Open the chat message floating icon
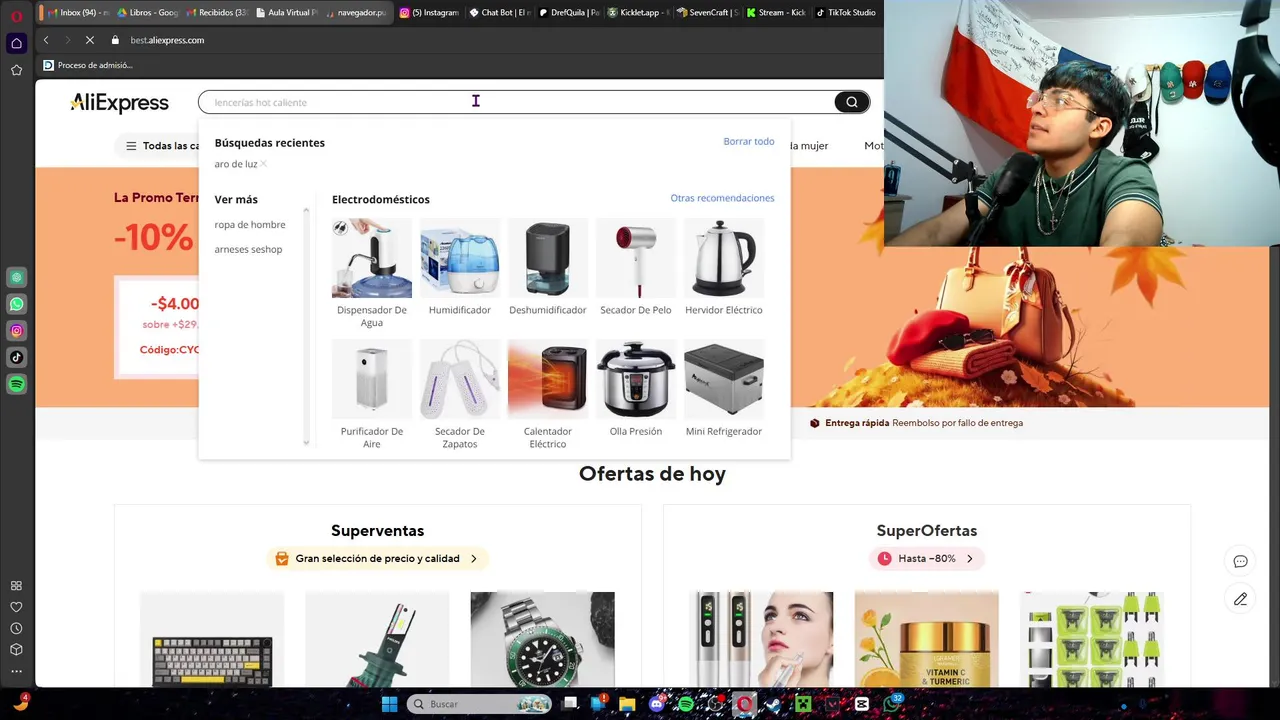This screenshot has width=1280, height=720. pos(1240,561)
